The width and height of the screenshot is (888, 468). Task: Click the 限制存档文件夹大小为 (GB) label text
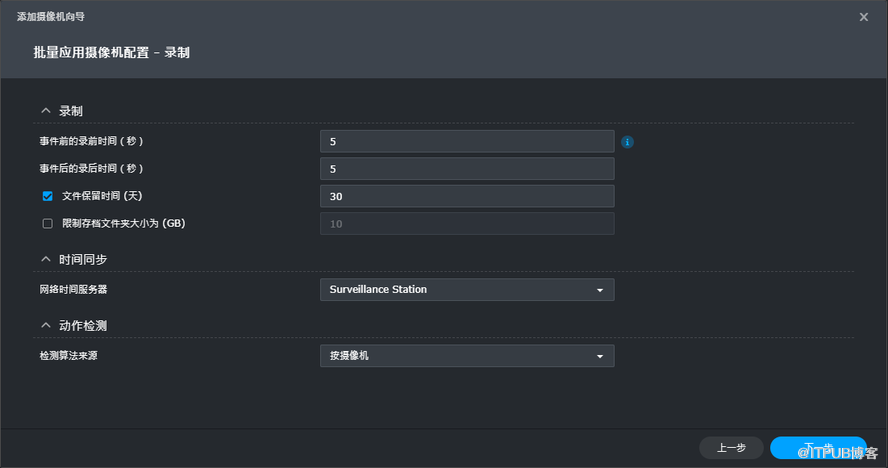click(123, 224)
